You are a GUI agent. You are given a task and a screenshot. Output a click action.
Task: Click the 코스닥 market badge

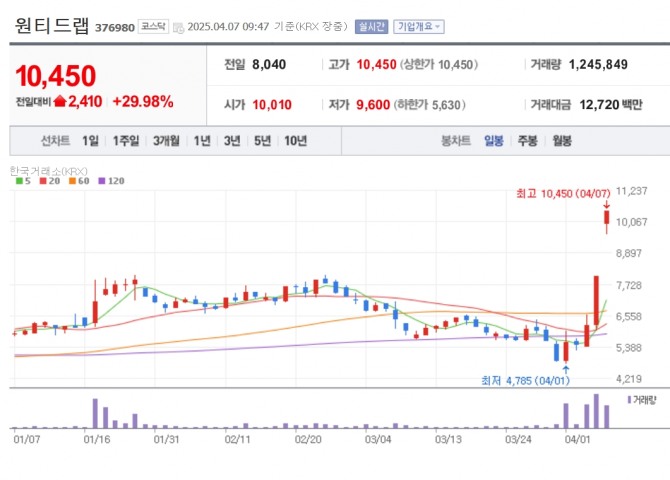[x=153, y=27]
